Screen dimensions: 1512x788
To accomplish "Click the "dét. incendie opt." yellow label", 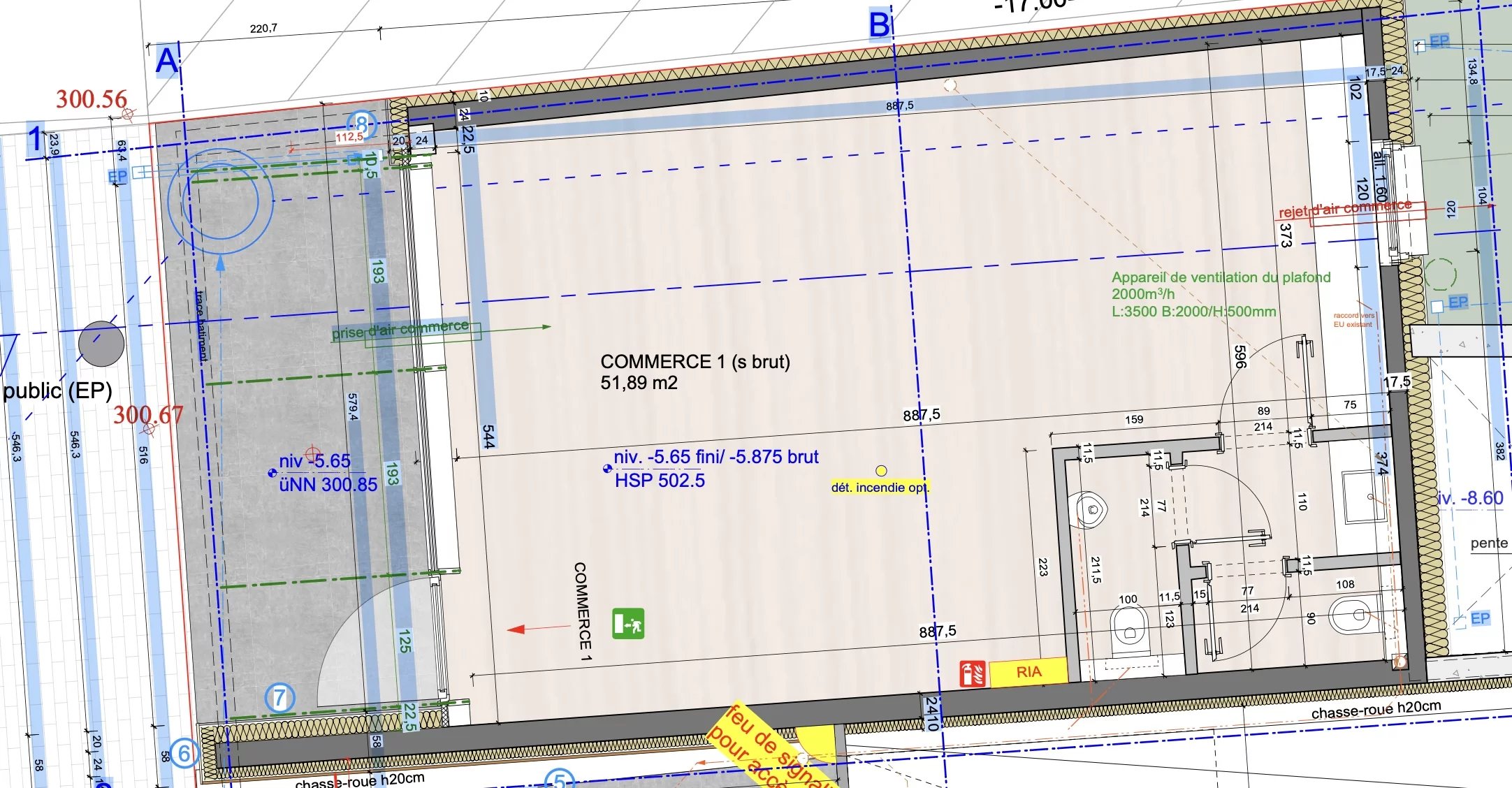I will pos(880,488).
